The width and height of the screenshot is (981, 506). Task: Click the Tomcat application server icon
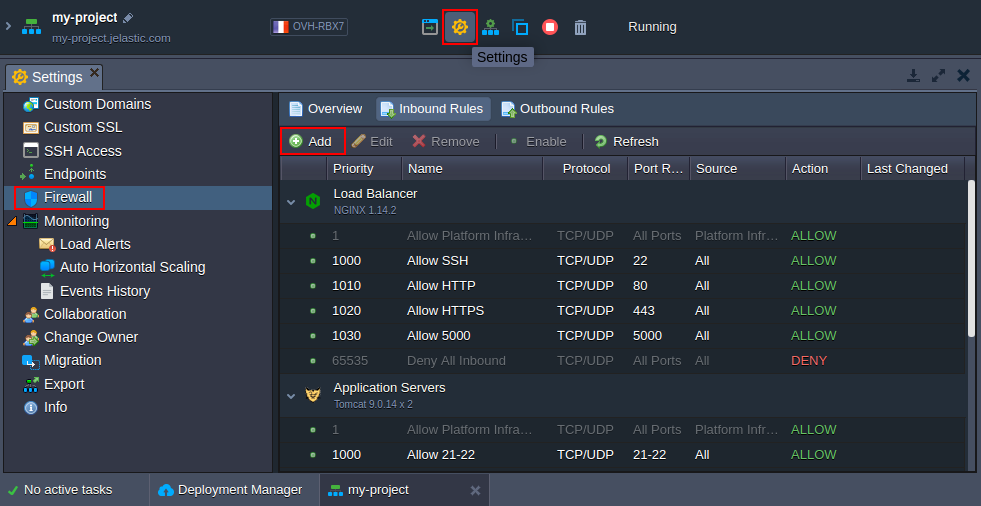click(313, 395)
